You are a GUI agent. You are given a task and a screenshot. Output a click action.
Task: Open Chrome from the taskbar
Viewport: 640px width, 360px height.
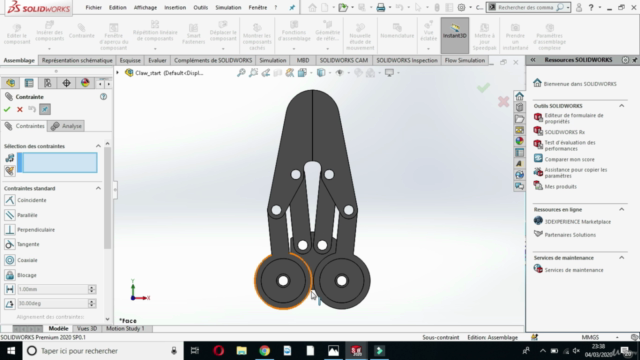[x=264, y=351]
